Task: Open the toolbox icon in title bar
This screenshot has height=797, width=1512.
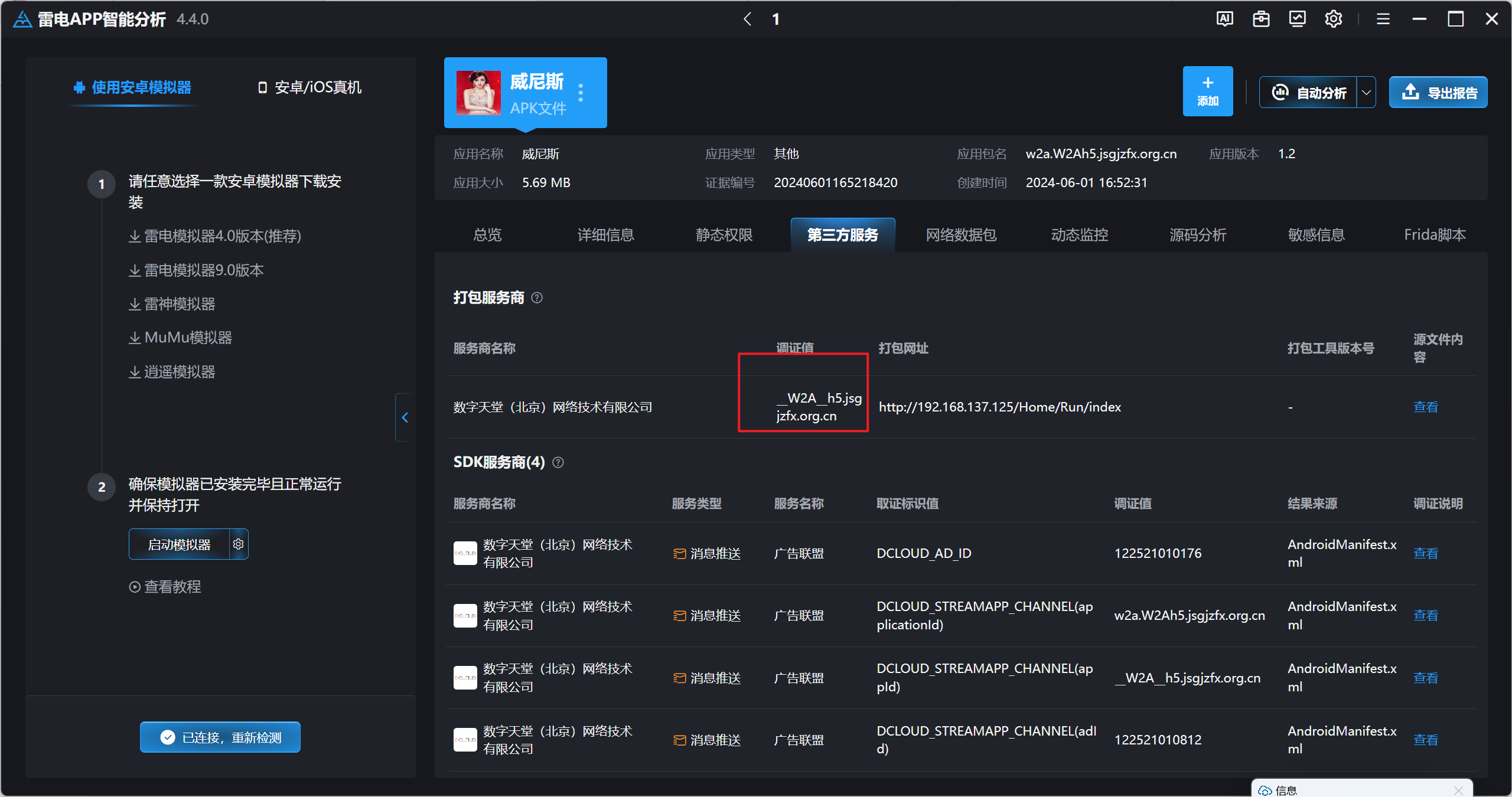Action: coord(1261,19)
